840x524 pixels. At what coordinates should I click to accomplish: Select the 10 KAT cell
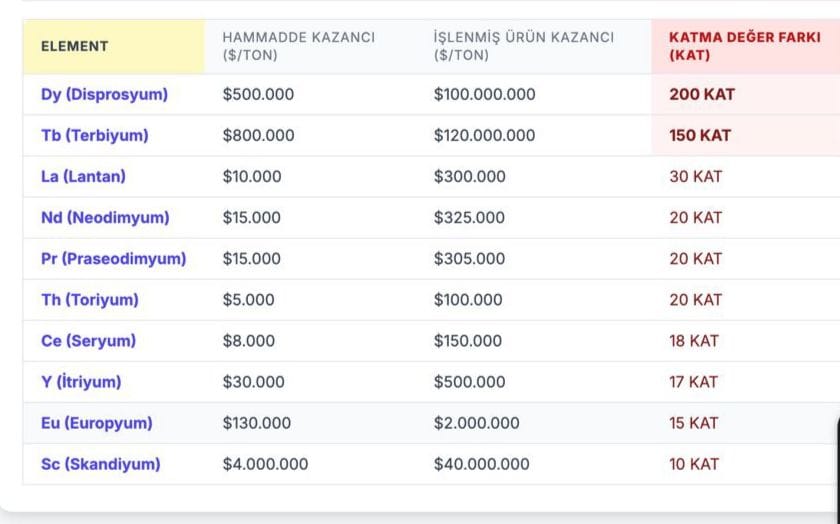coord(694,464)
